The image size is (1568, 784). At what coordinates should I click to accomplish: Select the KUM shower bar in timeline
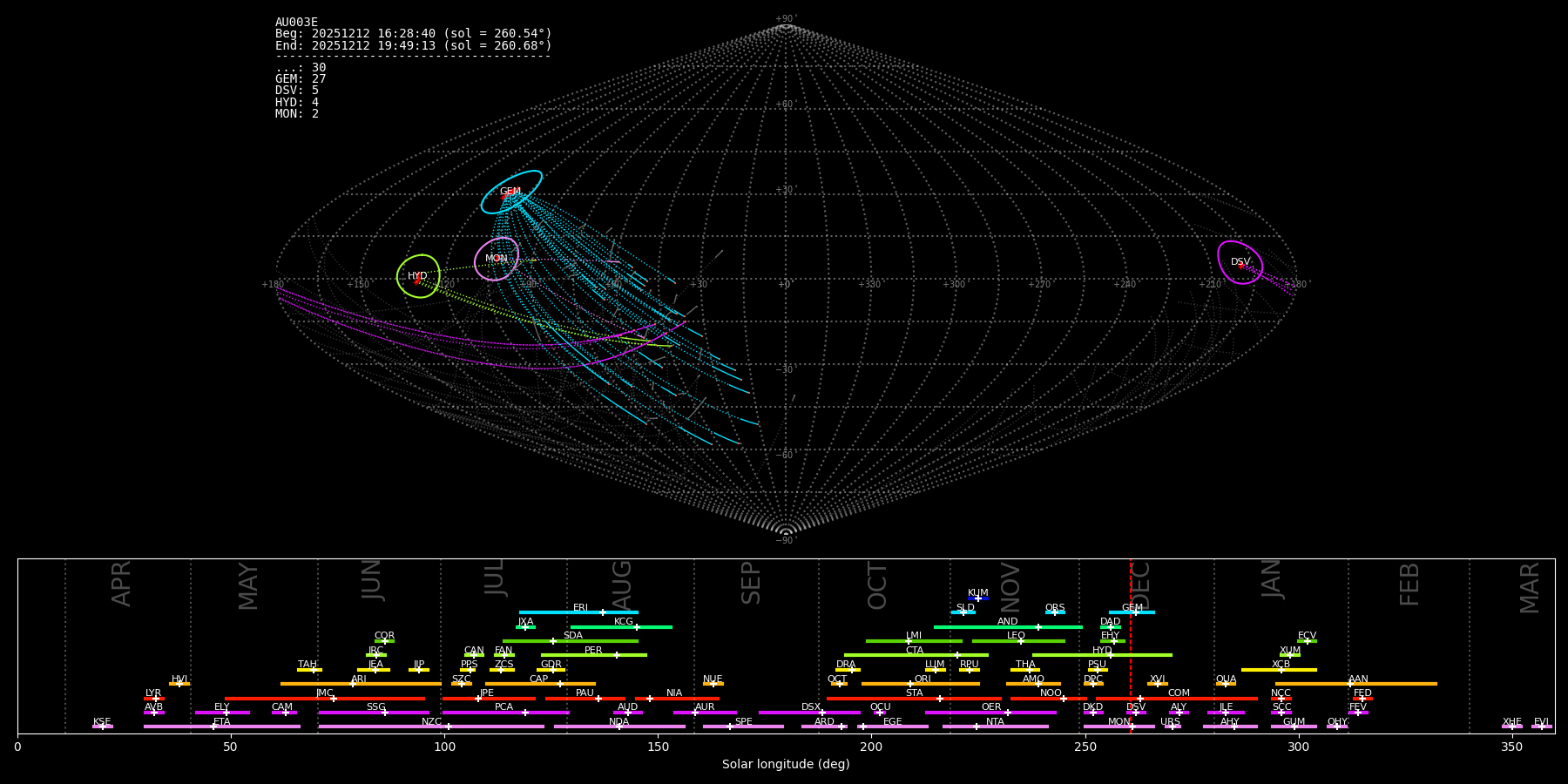(x=978, y=598)
